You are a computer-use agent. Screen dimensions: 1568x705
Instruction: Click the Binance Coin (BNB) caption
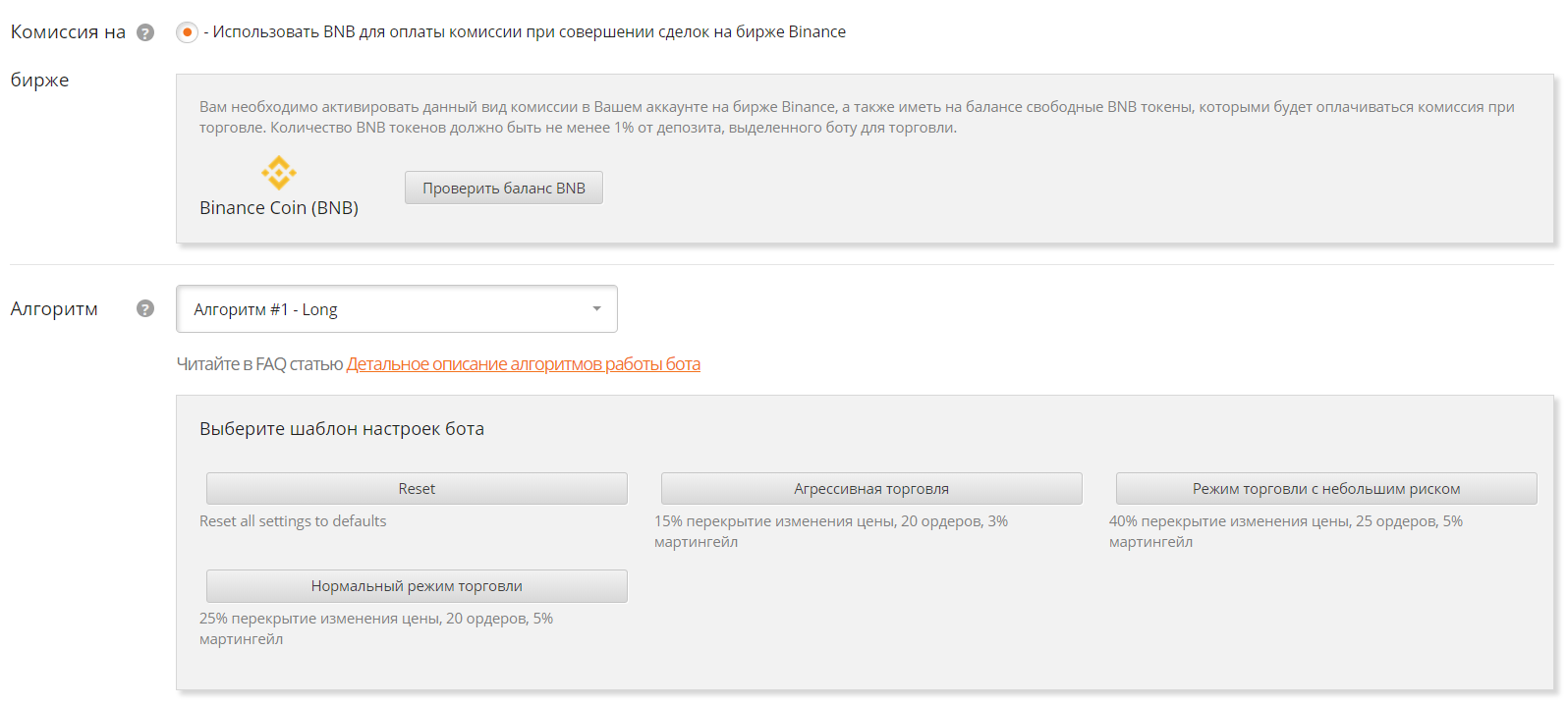279,208
